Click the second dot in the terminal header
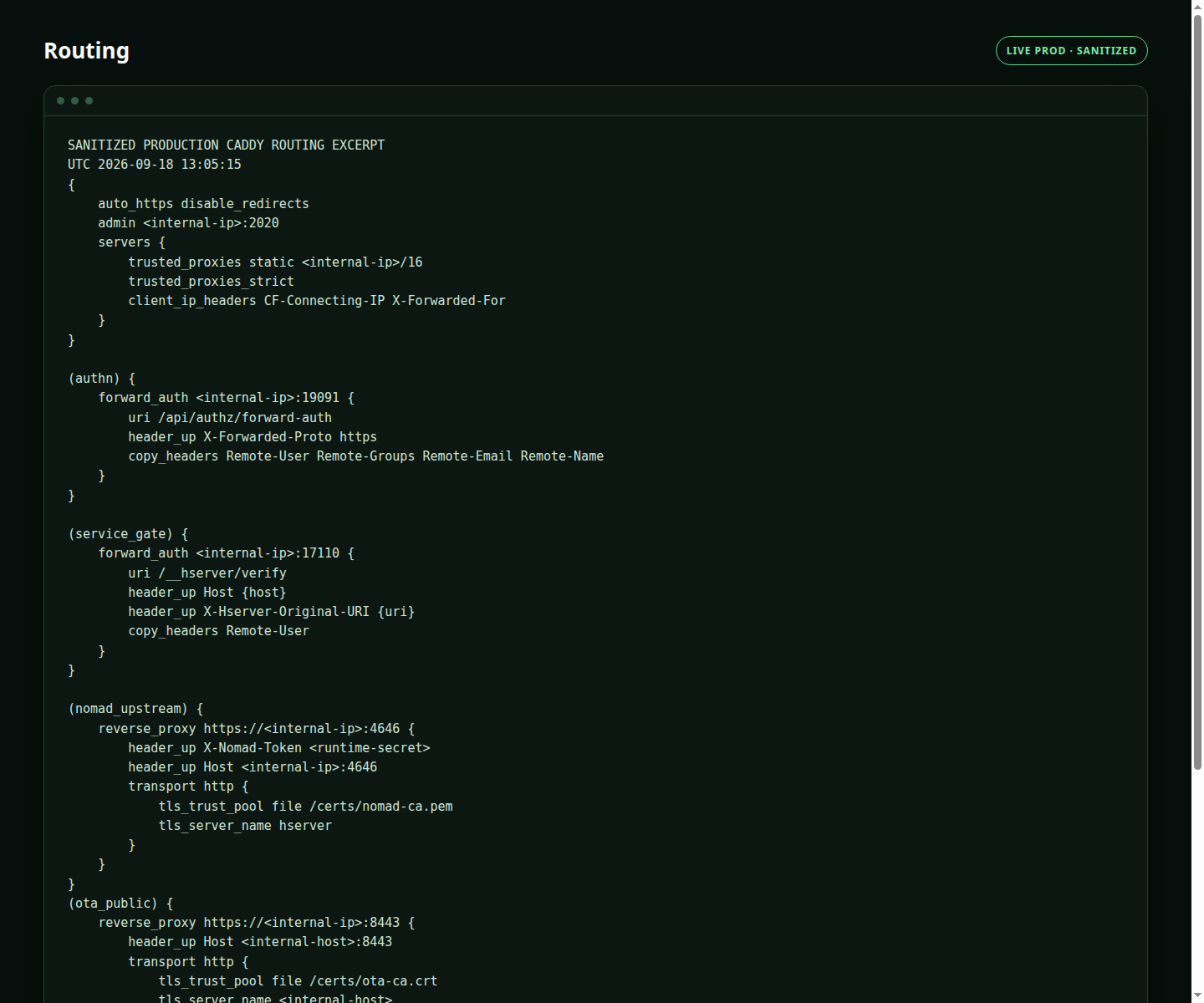The height and width of the screenshot is (1003, 1204). [x=74, y=100]
